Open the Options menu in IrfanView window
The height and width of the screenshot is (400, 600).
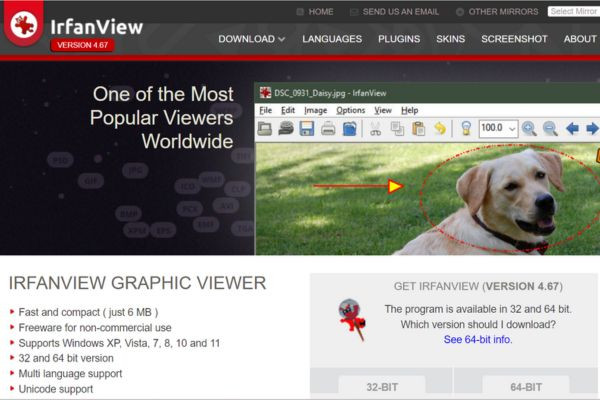coord(351,111)
